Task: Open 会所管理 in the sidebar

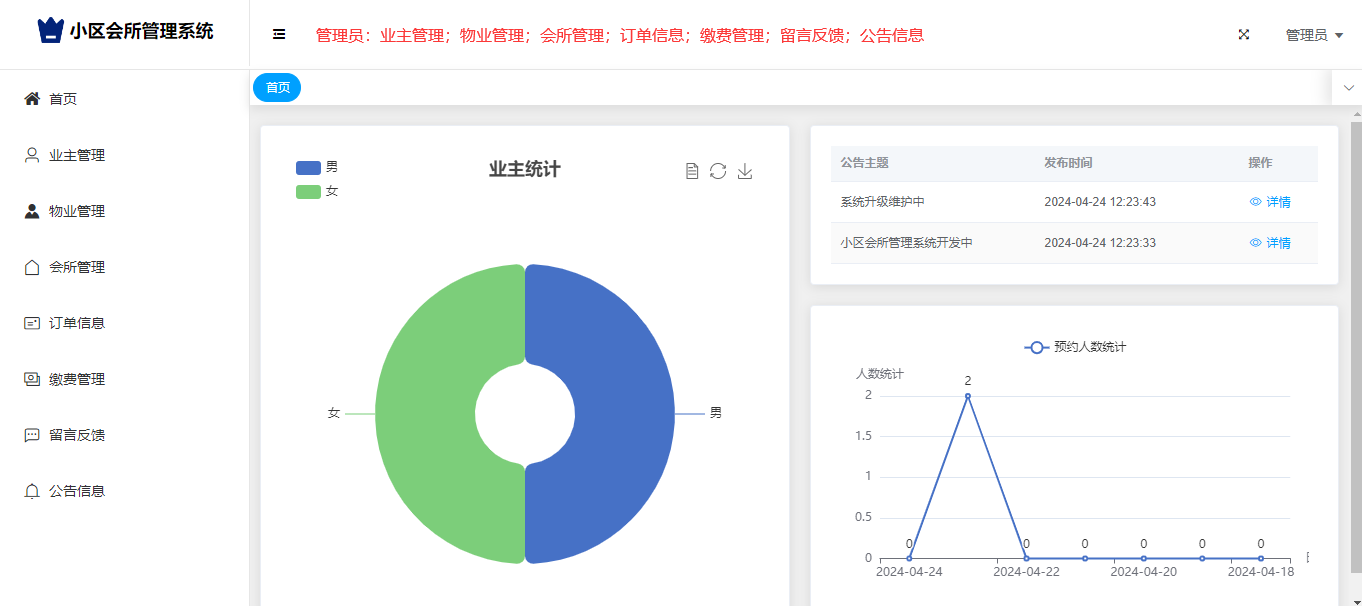Action: click(77, 267)
